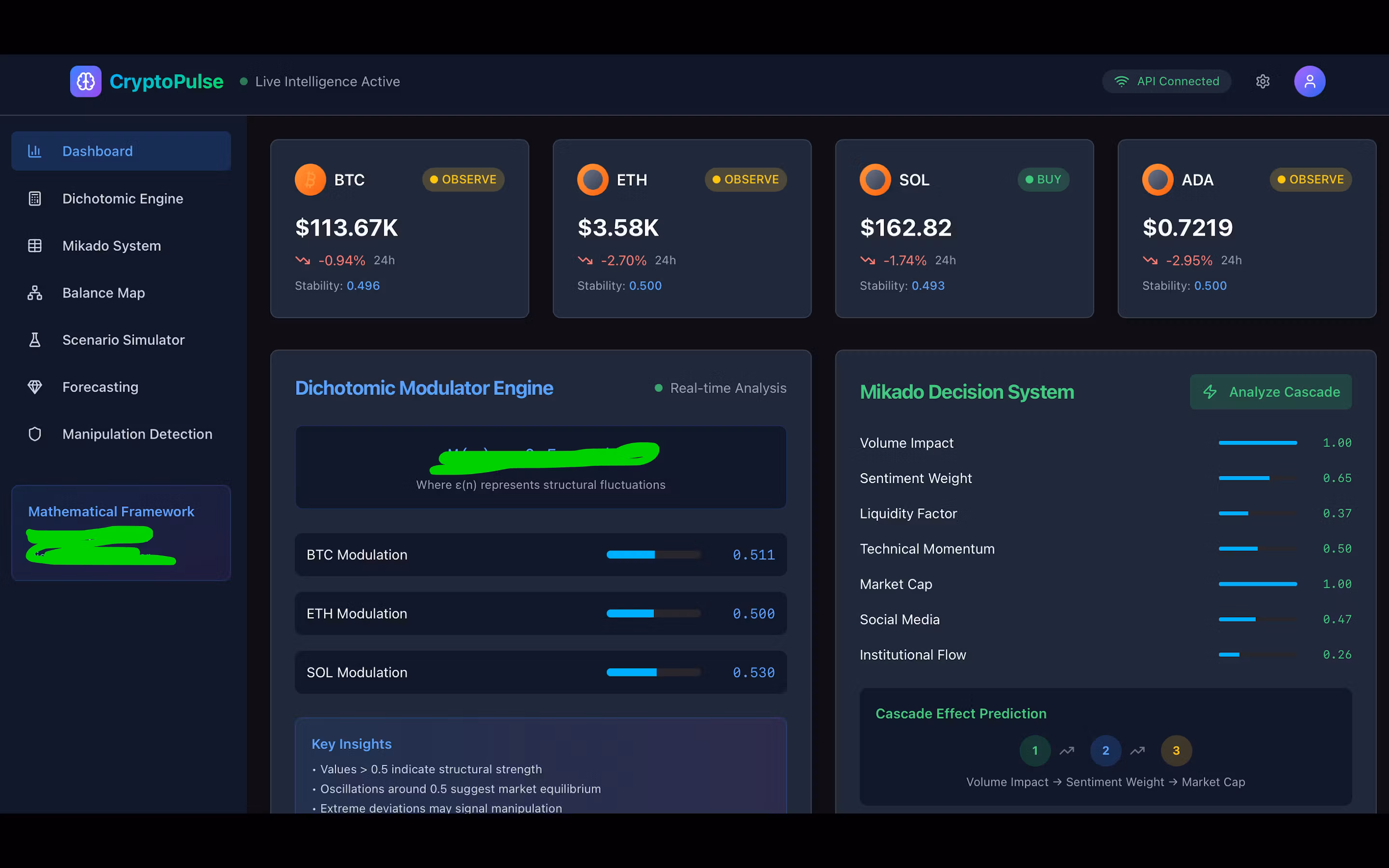Image resolution: width=1389 pixels, height=868 pixels.
Task: Click the BTC downward trend icon
Action: (x=302, y=260)
